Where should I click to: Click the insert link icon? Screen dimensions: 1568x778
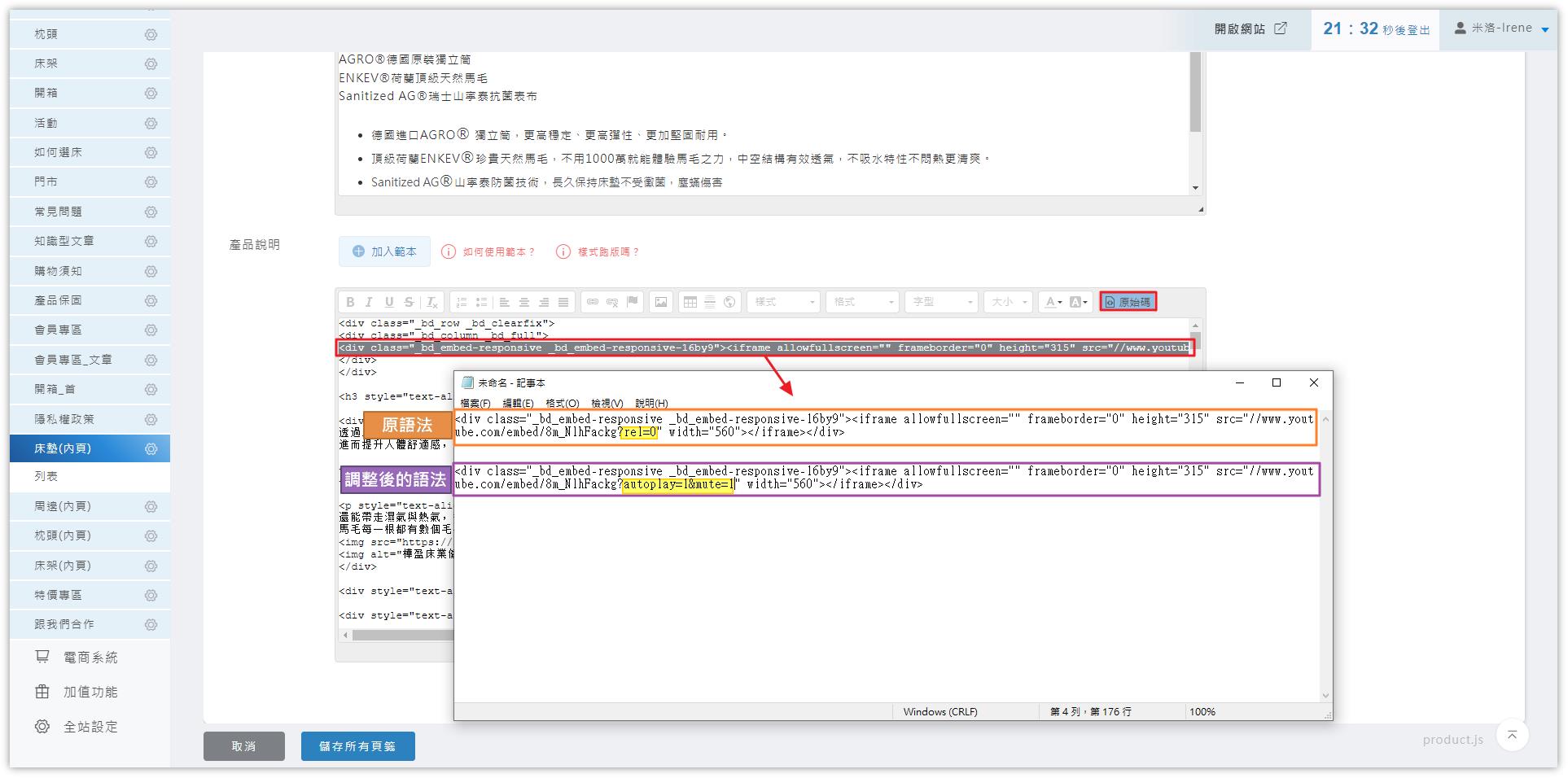coord(593,302)
